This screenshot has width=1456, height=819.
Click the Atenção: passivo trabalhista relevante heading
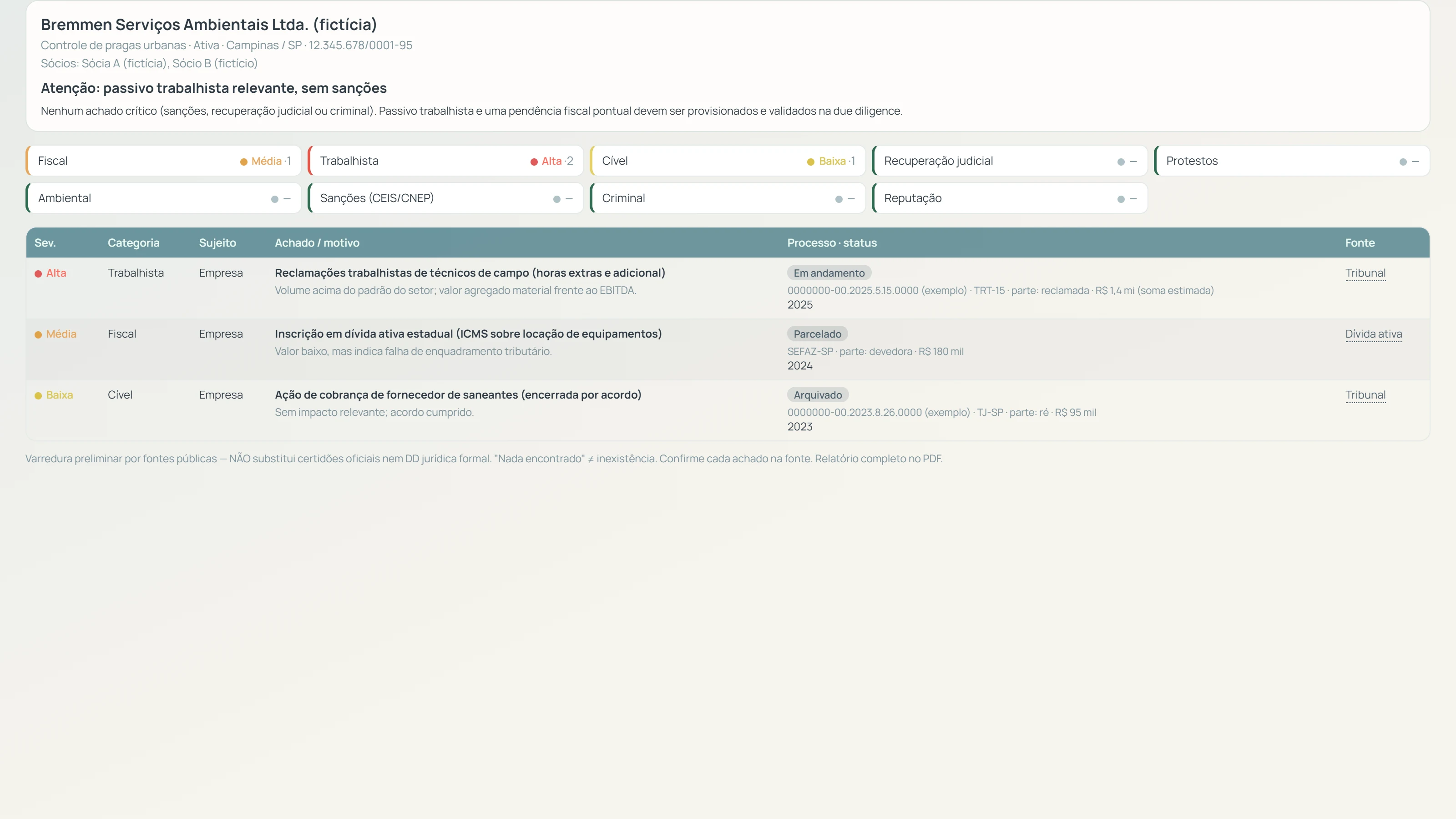pos(214,88)
